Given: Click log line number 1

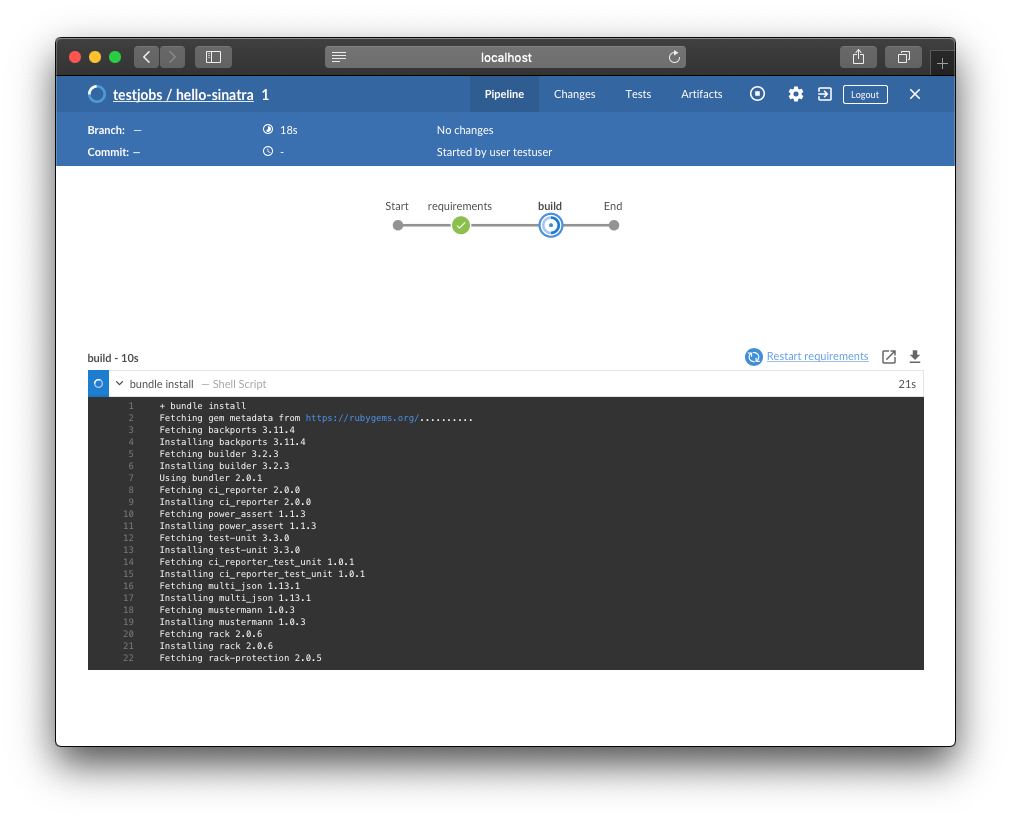Looking at the screenshot, I should tap(131, 405).
